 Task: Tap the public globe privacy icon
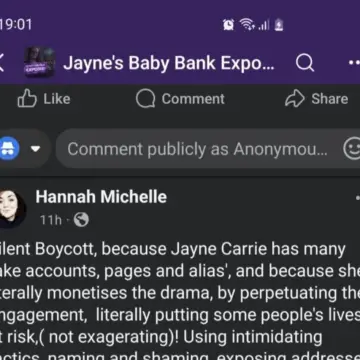pyautogui.click(x=81, y=220)
